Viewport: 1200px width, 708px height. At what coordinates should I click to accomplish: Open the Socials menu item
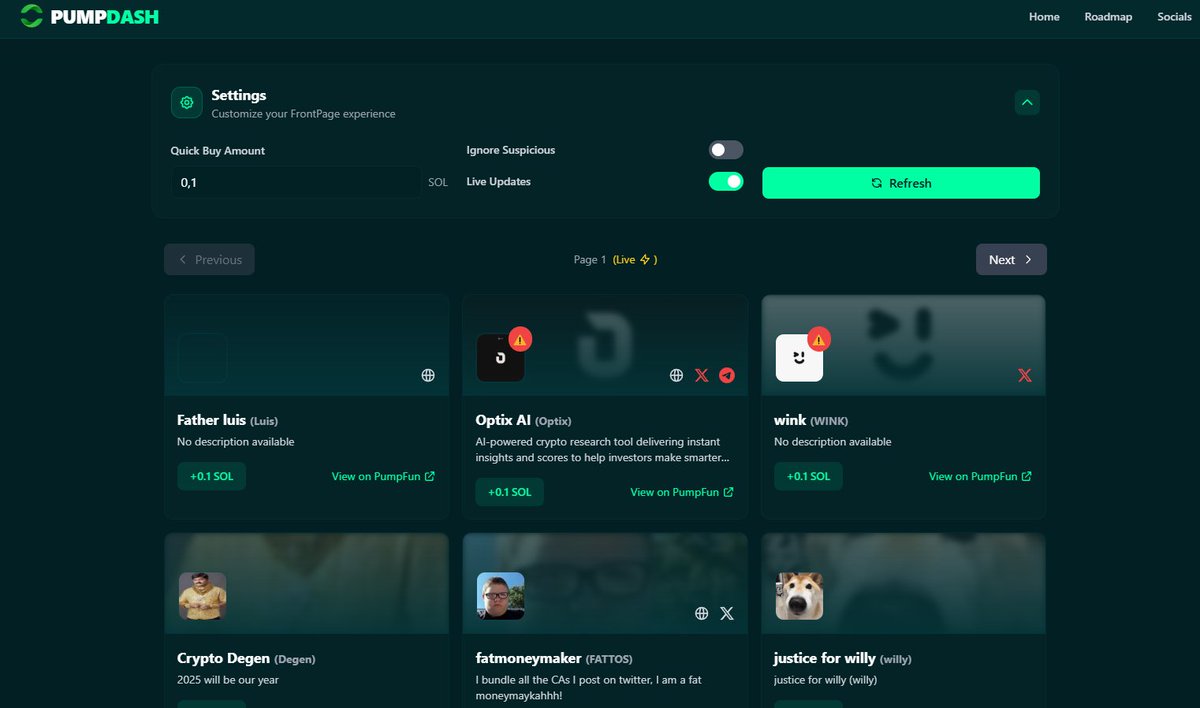tap(1173, 17)
